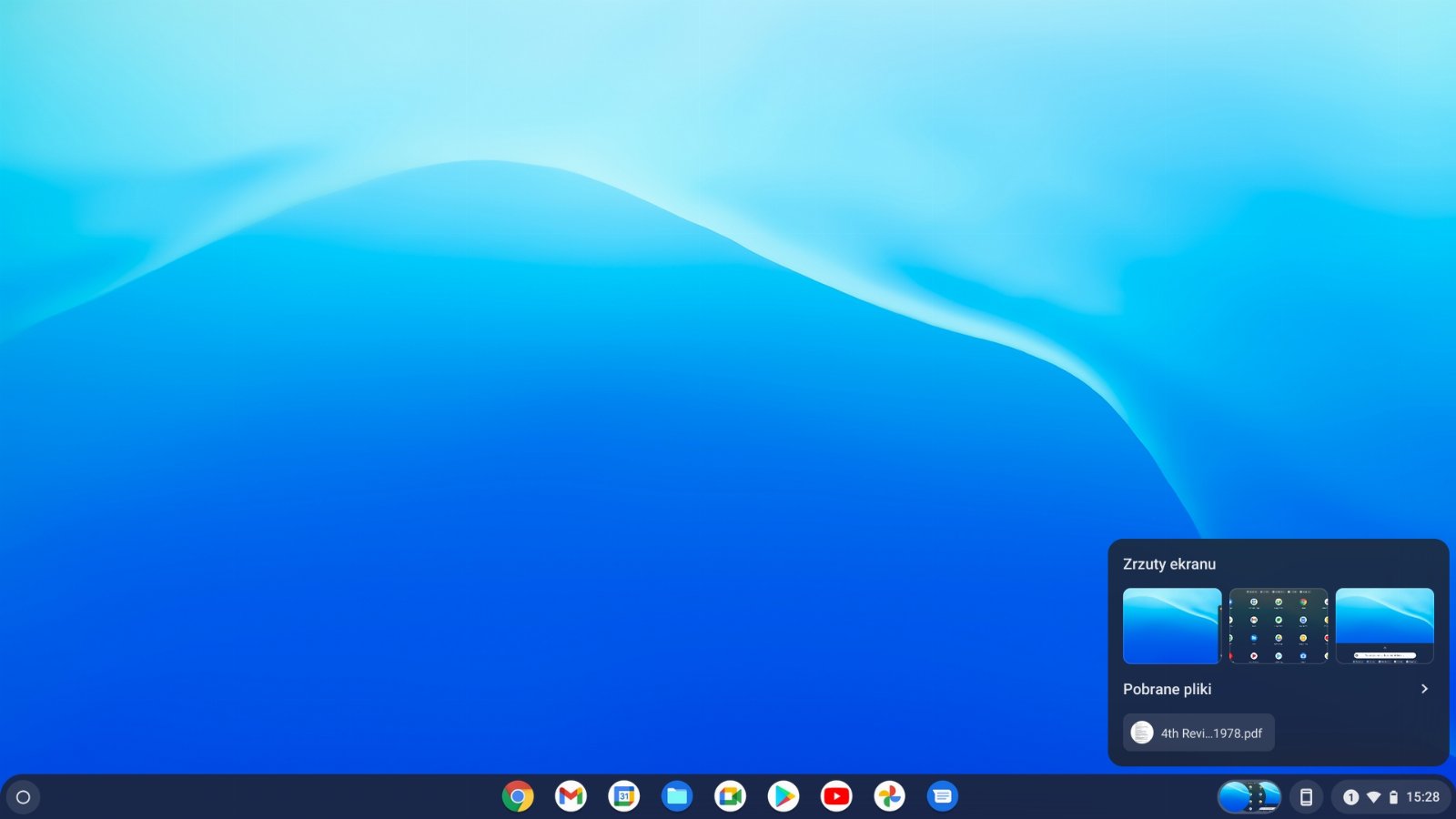Open Google Calendar shelf icon
Screen dimensions: 1456x819
point(624,796)
